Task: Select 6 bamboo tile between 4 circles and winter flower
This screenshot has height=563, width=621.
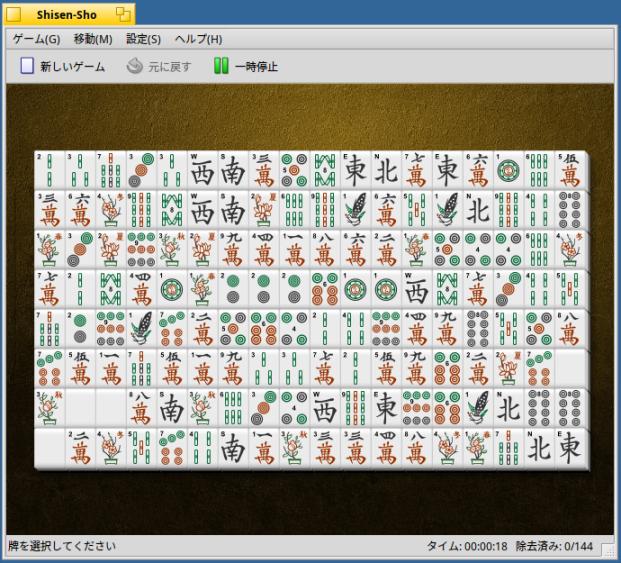Action: click(x=539, y=249)
